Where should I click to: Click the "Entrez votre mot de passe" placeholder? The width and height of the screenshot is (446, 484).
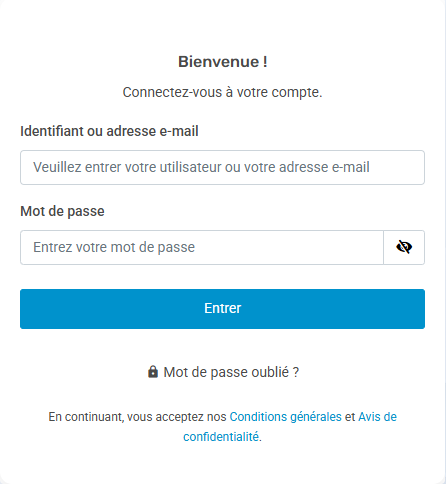[x=114, y=247]
